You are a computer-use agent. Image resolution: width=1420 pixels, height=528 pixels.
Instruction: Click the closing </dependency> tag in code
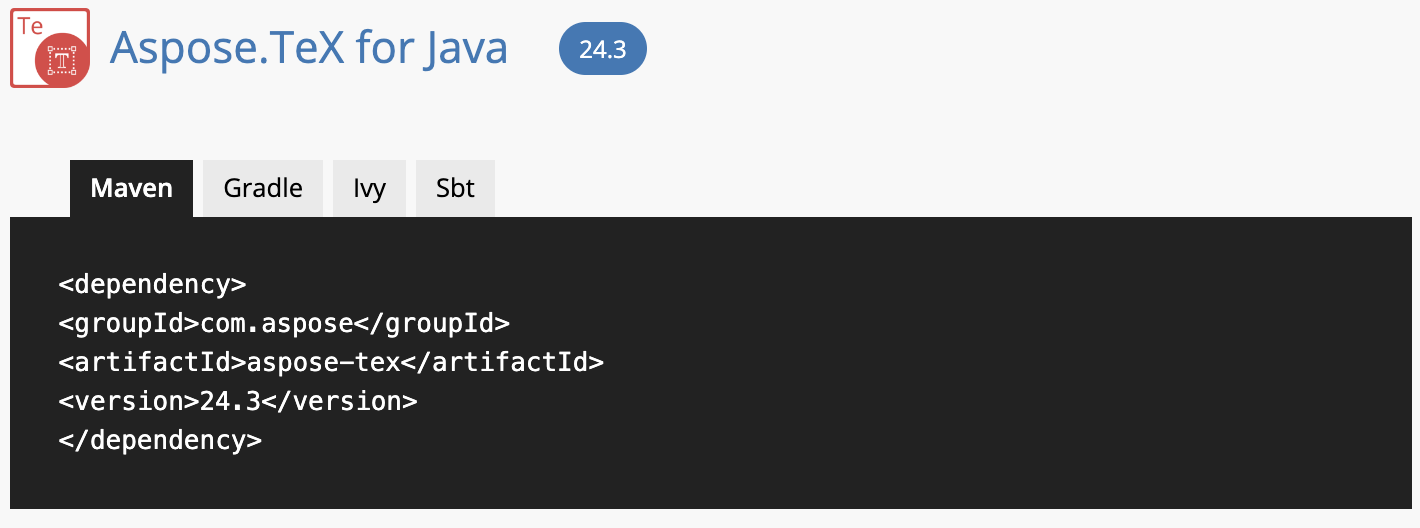pos(160,440)
